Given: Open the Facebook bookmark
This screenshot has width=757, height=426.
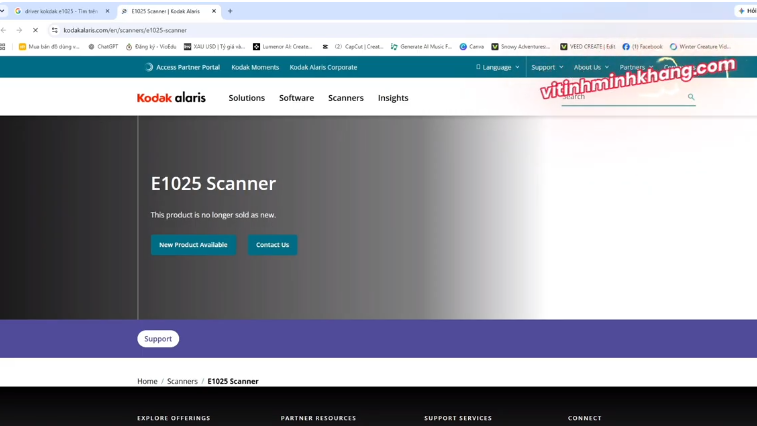Looking at the screenshot, I should point(642,47).
